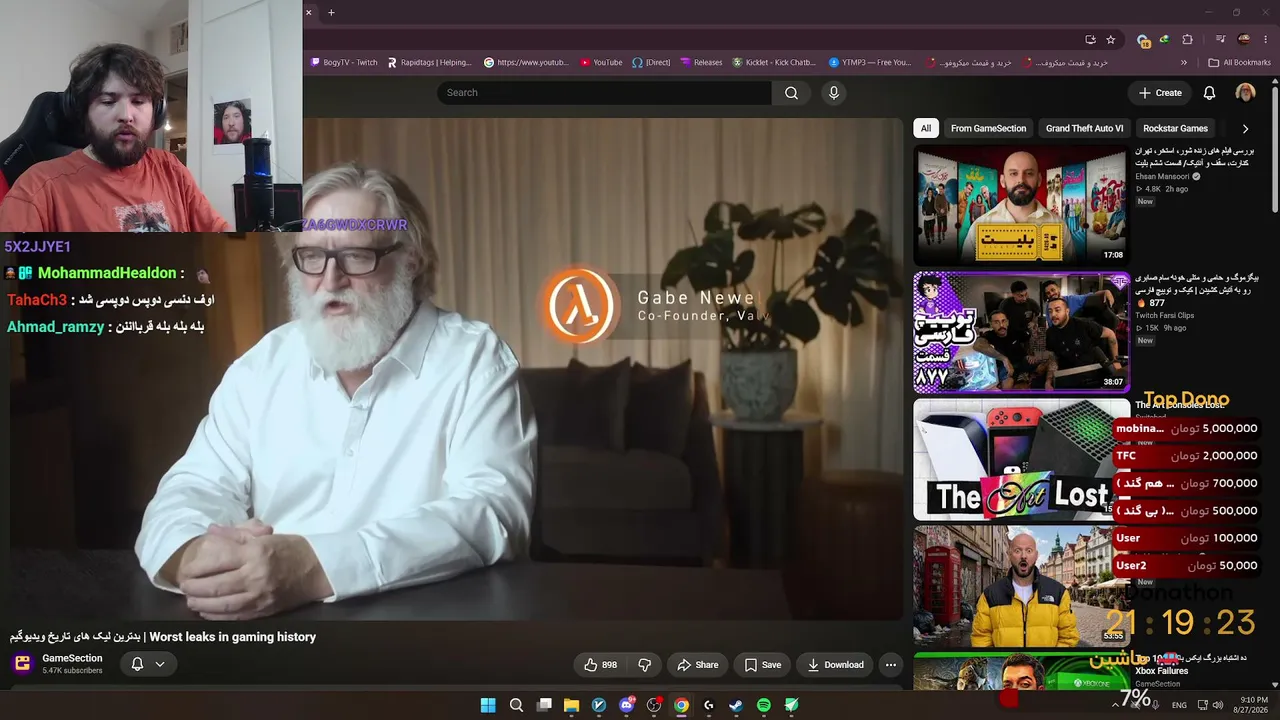
Task: Focus the YouTube Search field
Action: coord(604,93)
